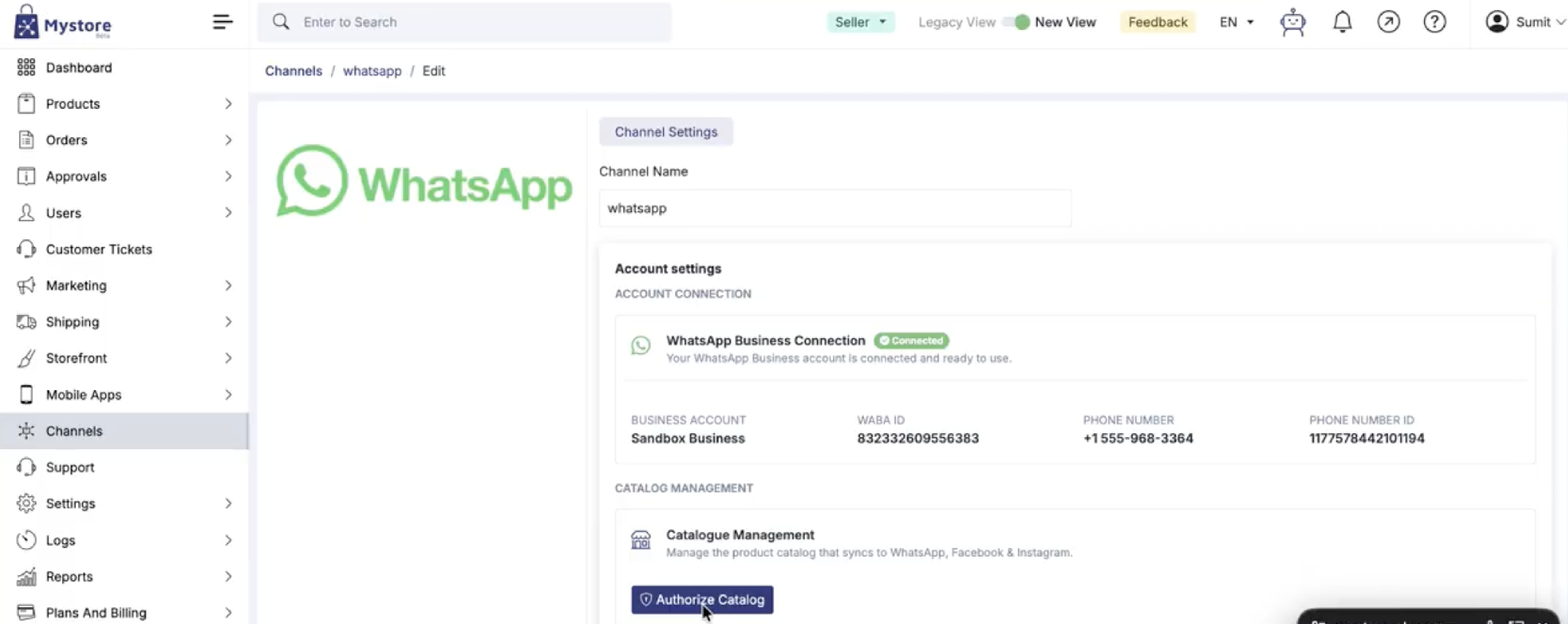
Task: Click the Feedback button
Action: click(1157, 22)
